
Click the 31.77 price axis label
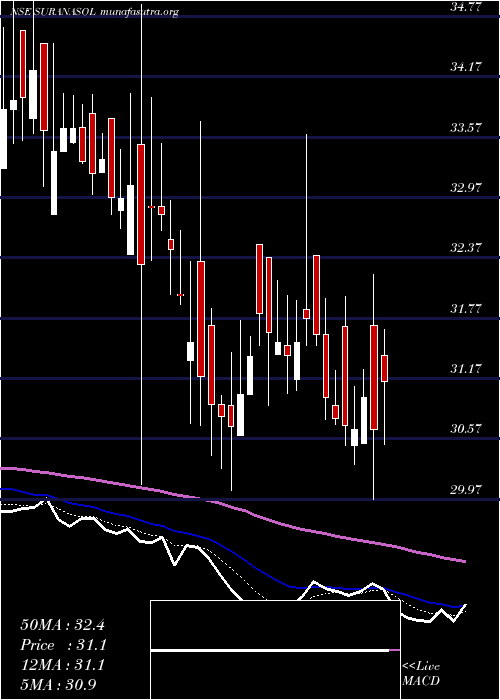(x=467, y=308)
